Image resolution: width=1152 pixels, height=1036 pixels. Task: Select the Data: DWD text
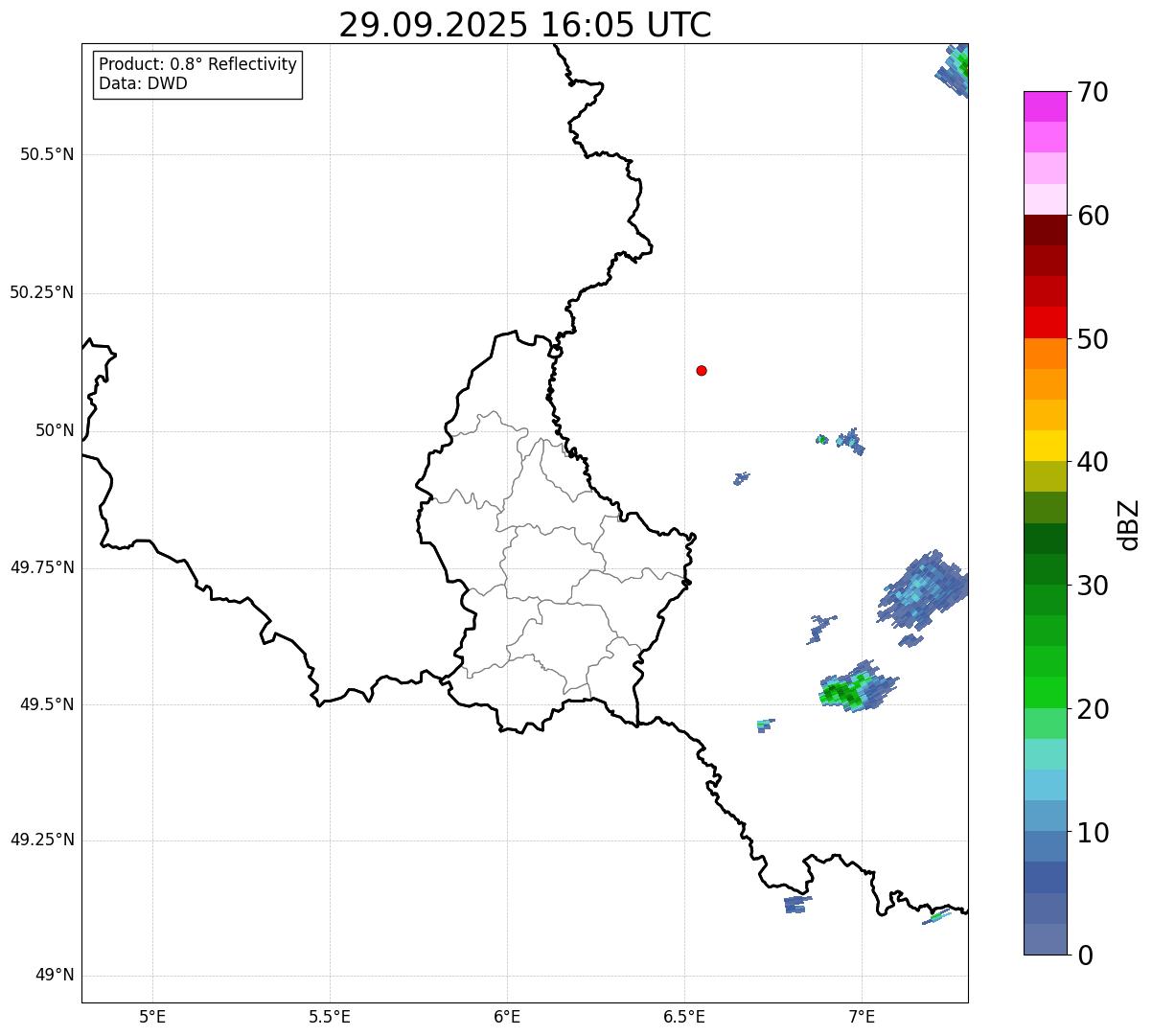143,83
